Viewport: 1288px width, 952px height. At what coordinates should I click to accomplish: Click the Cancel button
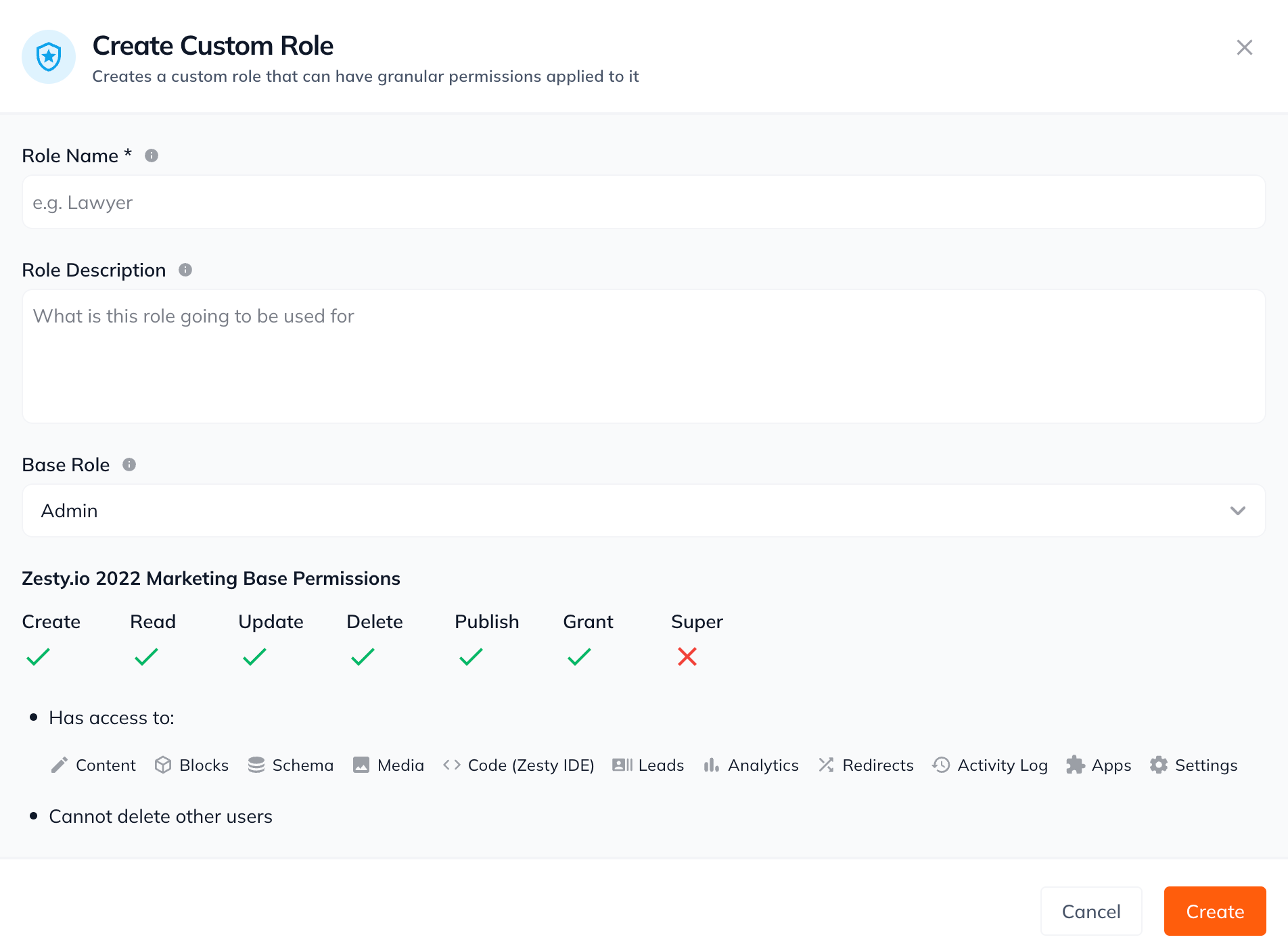coord(1090,911)
